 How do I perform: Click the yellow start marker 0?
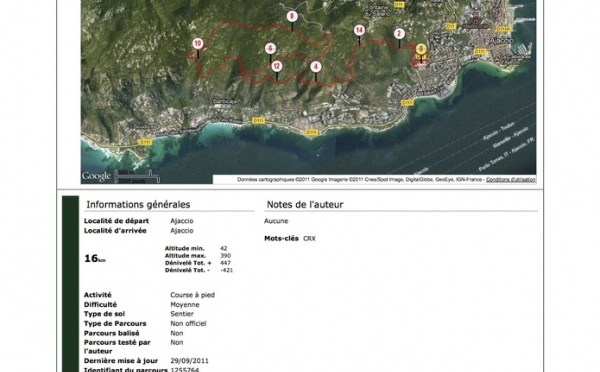(421, 49)
